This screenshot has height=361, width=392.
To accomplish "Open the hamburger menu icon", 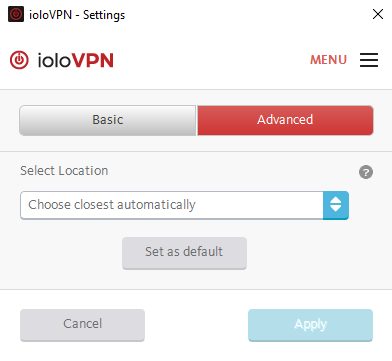I will click(x=369, y=60).
